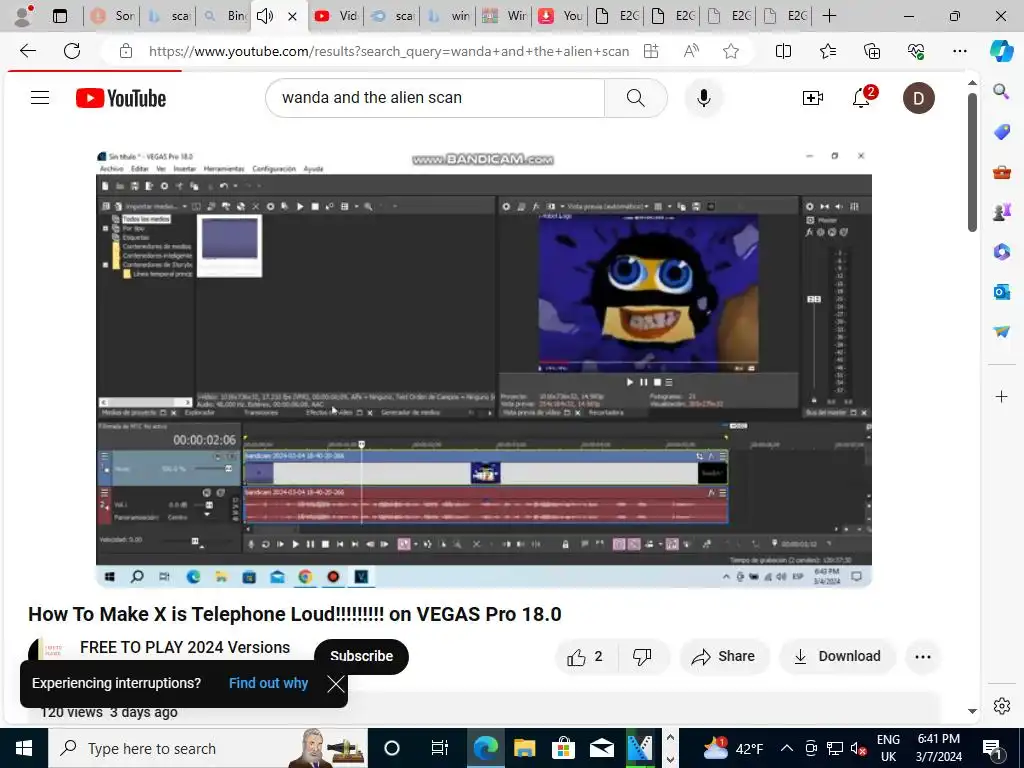This screenshot has height=768, width=1024.
Task: Open sidebar Drop paper plane icon
Action: click(x=1001, y=332)
